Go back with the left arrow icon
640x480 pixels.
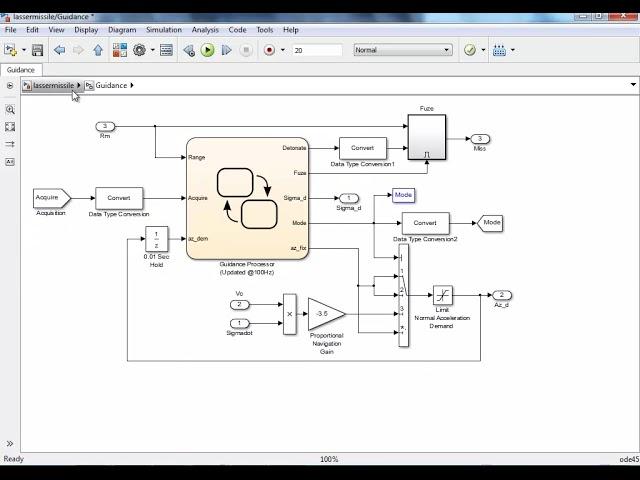coord(60,50)
